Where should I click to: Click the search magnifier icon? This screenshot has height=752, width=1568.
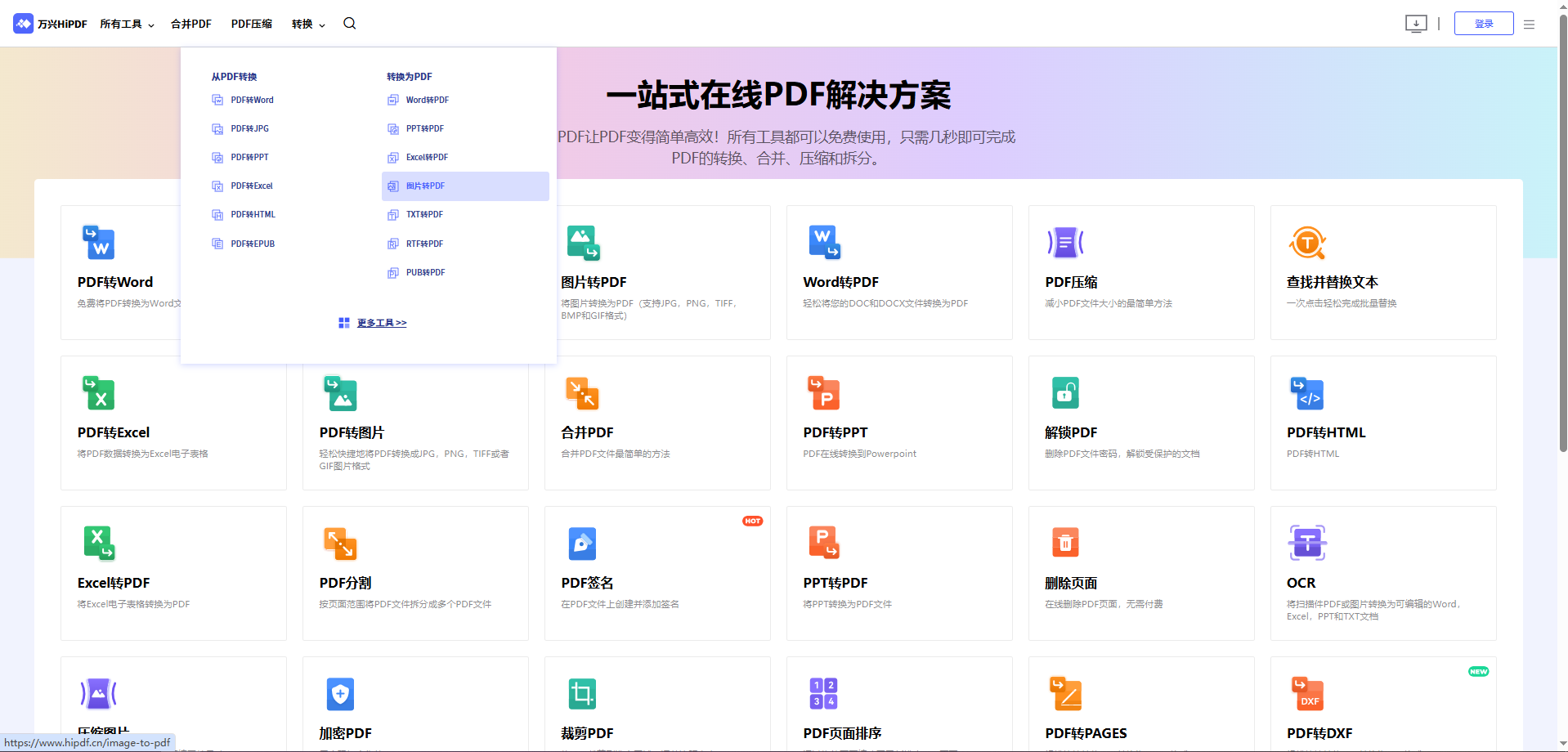[349, 24]
